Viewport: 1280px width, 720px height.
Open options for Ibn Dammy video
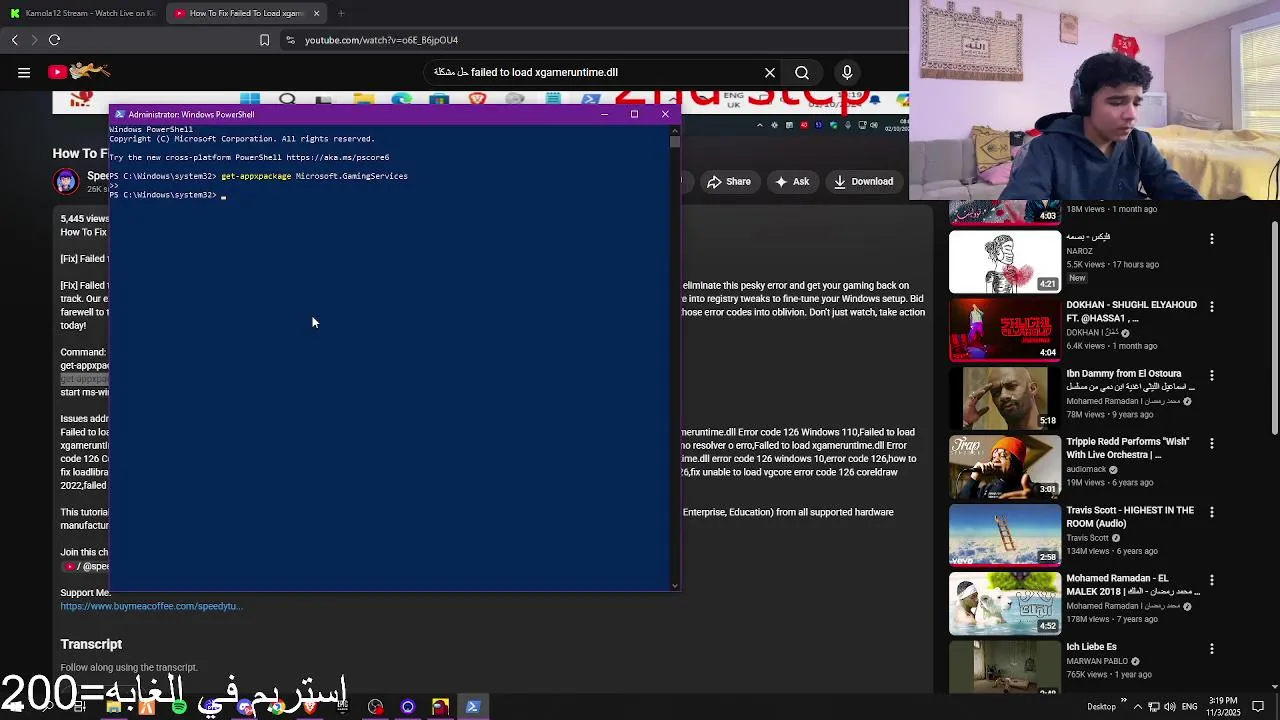(x=1212, y=376)
